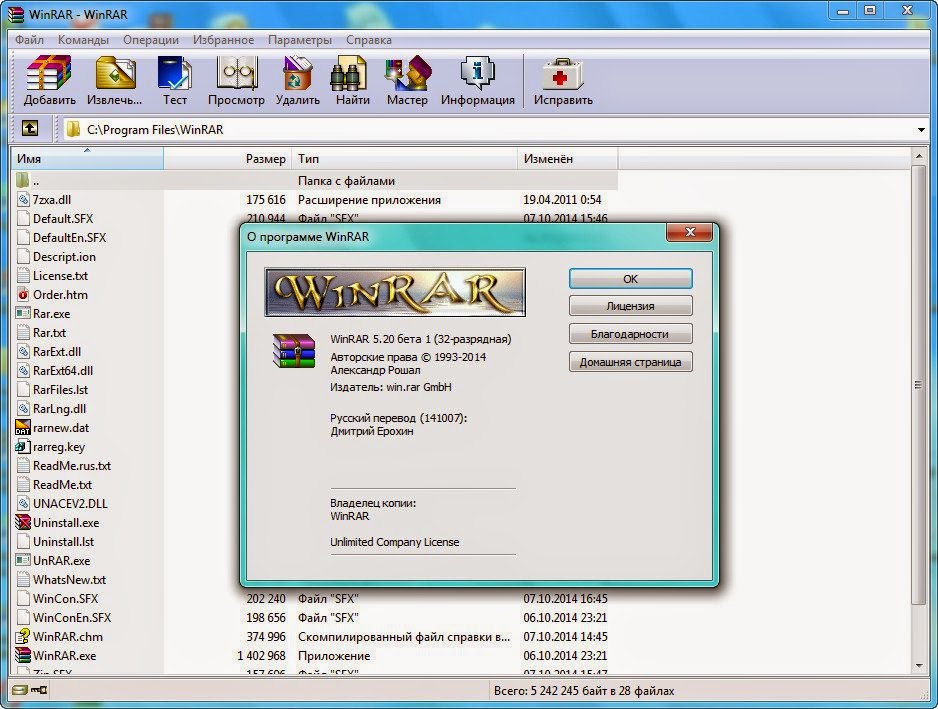Show archive Информация (Info) icon
The image size is (938, 709).
pyautogui.click(x=477, y=72)
